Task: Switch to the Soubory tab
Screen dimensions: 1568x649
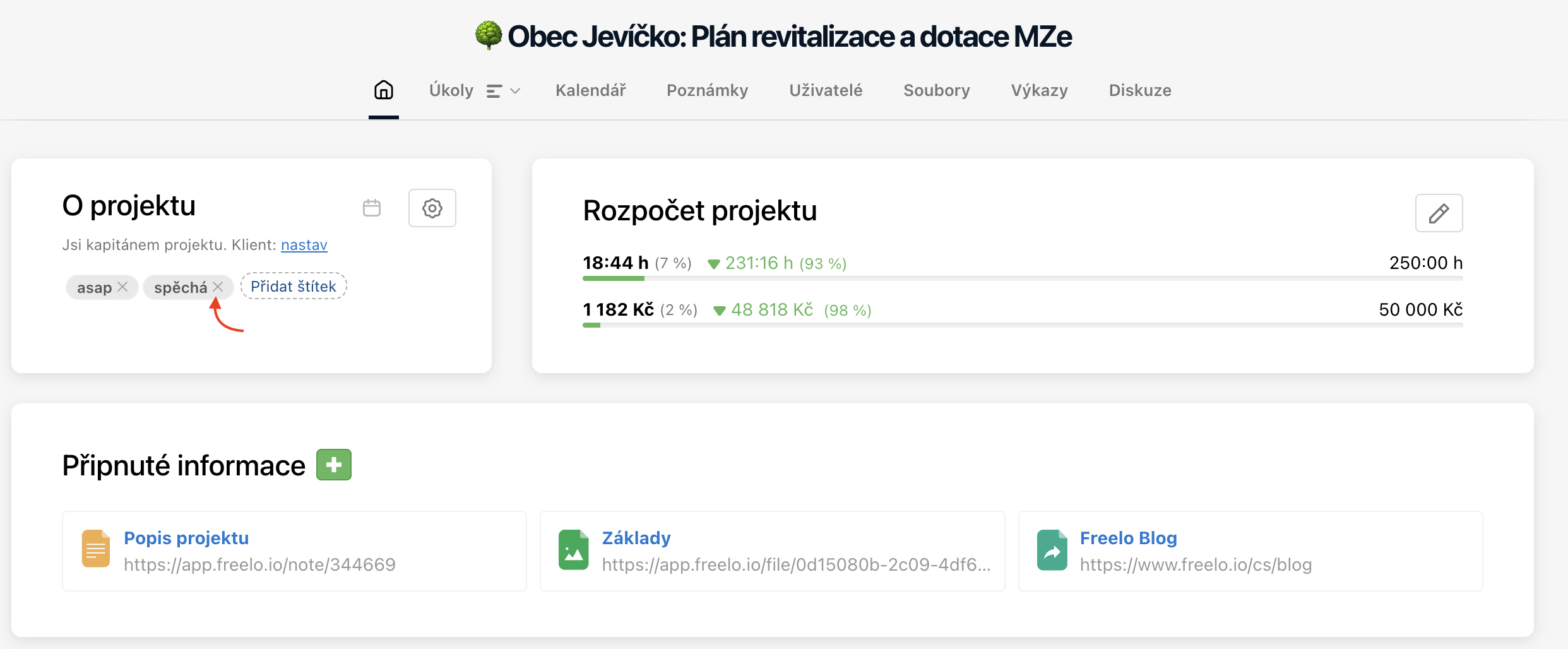Action: click(x=937, y=90)
